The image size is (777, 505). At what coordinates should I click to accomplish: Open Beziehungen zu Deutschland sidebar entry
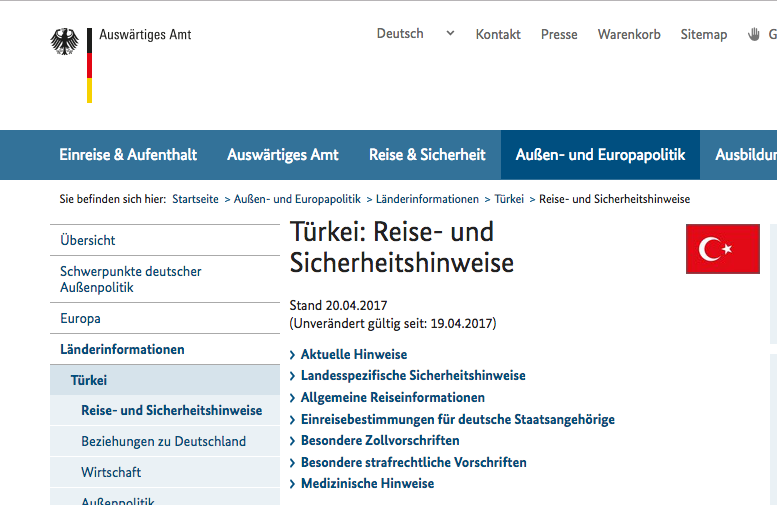tap(165, 441)
